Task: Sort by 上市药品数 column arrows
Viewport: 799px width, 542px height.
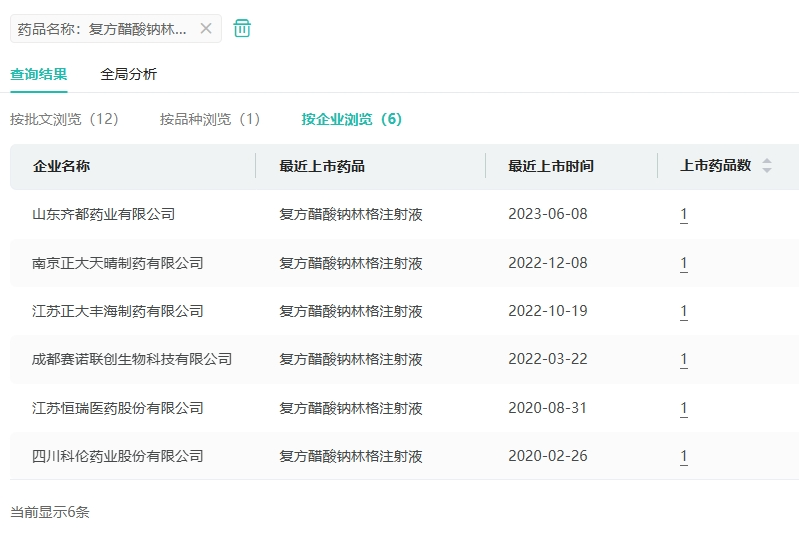Action: click(x=767, y=166)
